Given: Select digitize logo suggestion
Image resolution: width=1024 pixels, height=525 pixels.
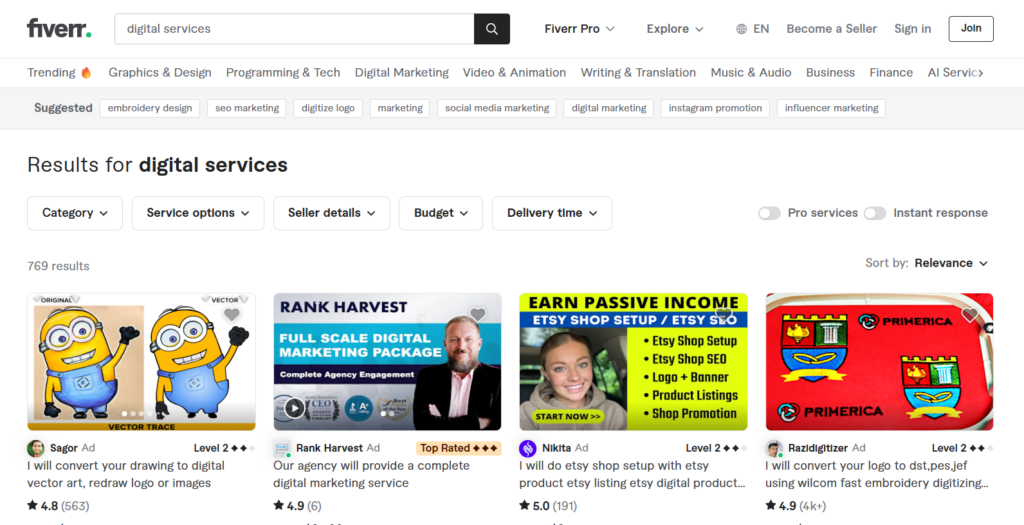Looking at the screenshot, I should (x=328, y=108).
